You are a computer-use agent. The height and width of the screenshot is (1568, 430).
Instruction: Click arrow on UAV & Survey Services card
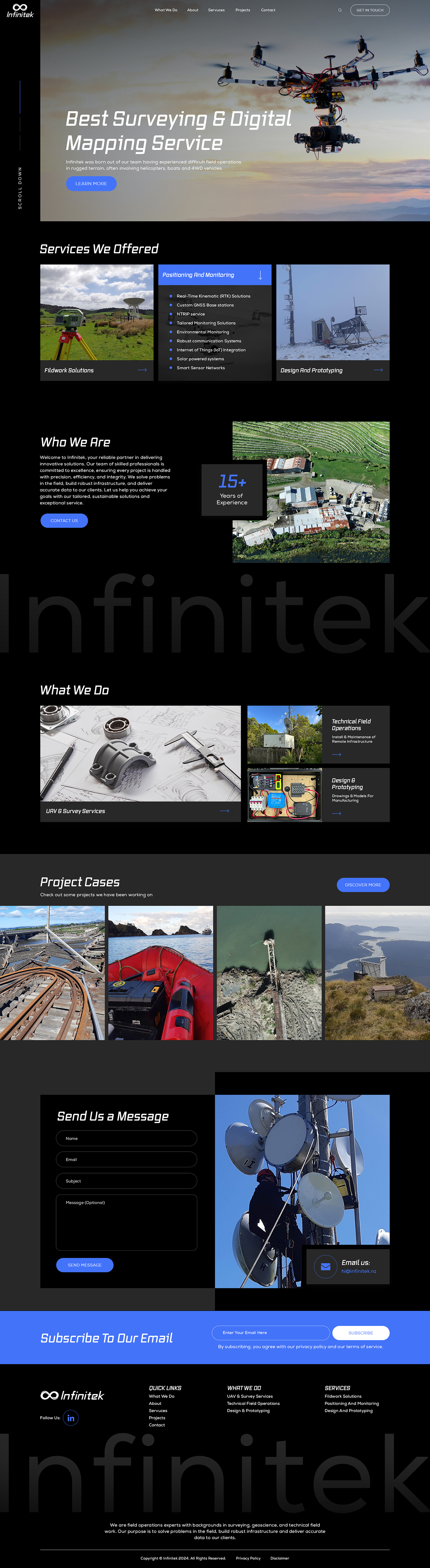pos(224,811)
